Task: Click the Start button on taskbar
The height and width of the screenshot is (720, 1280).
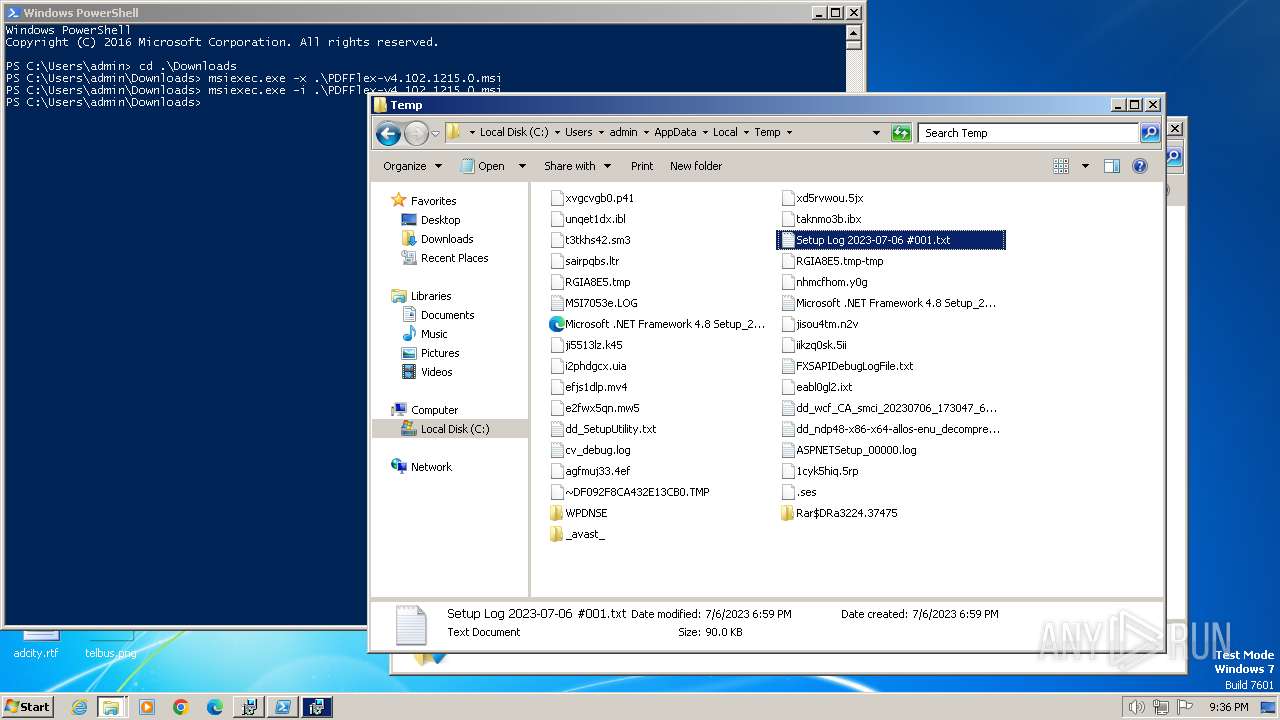Action: (x=27, y=706)
